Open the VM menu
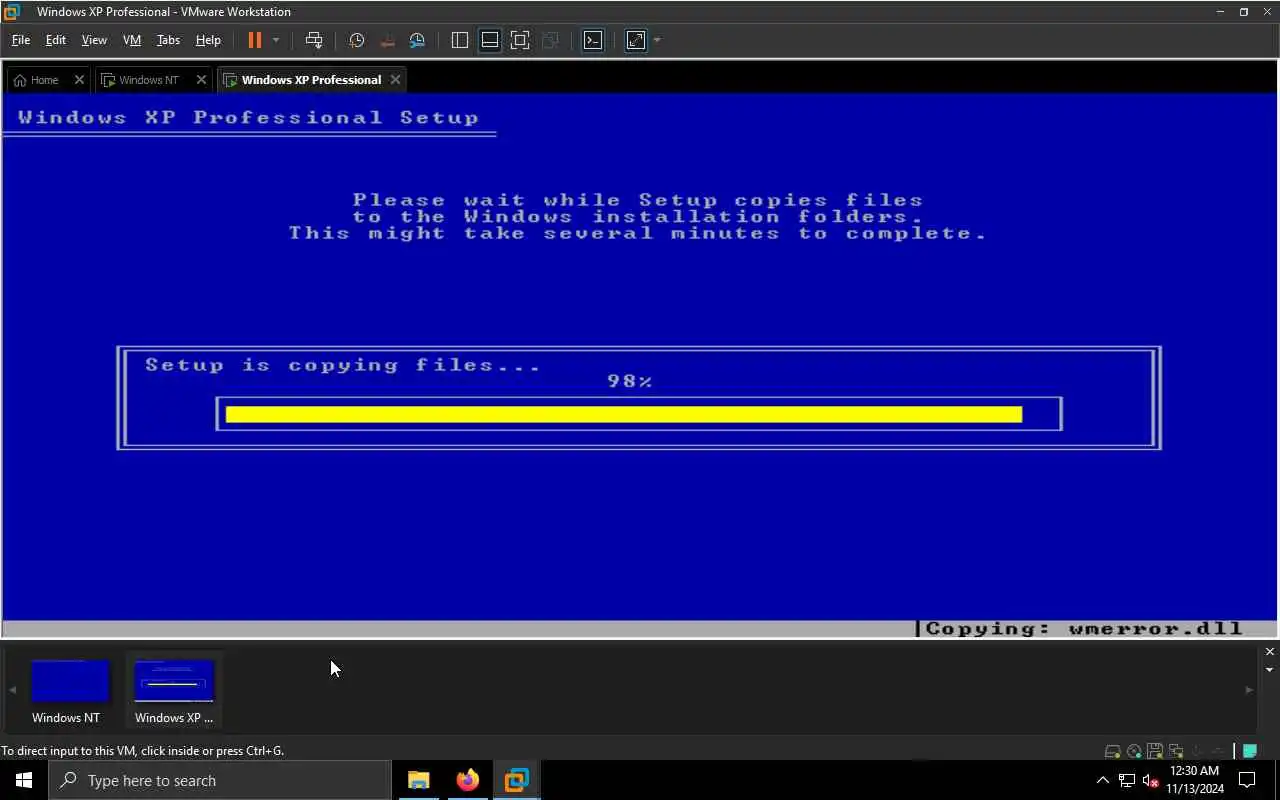Image resolution: width=1280 pixels, height=800 pixels. coord(132,40)
